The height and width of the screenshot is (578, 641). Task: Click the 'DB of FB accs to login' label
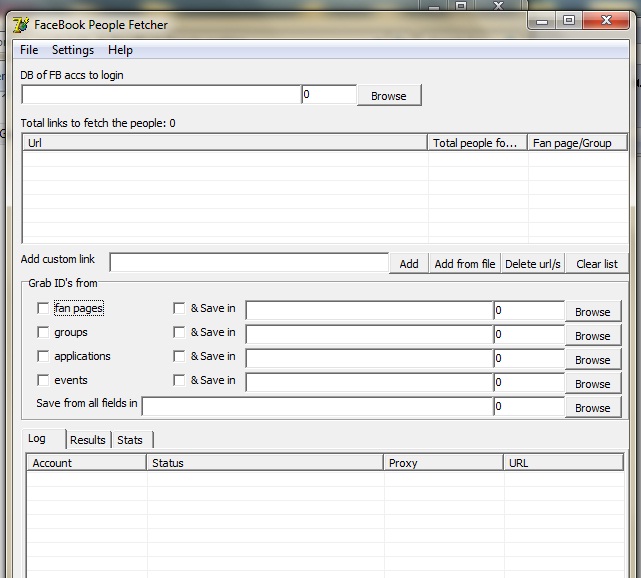tap(72, 75)
